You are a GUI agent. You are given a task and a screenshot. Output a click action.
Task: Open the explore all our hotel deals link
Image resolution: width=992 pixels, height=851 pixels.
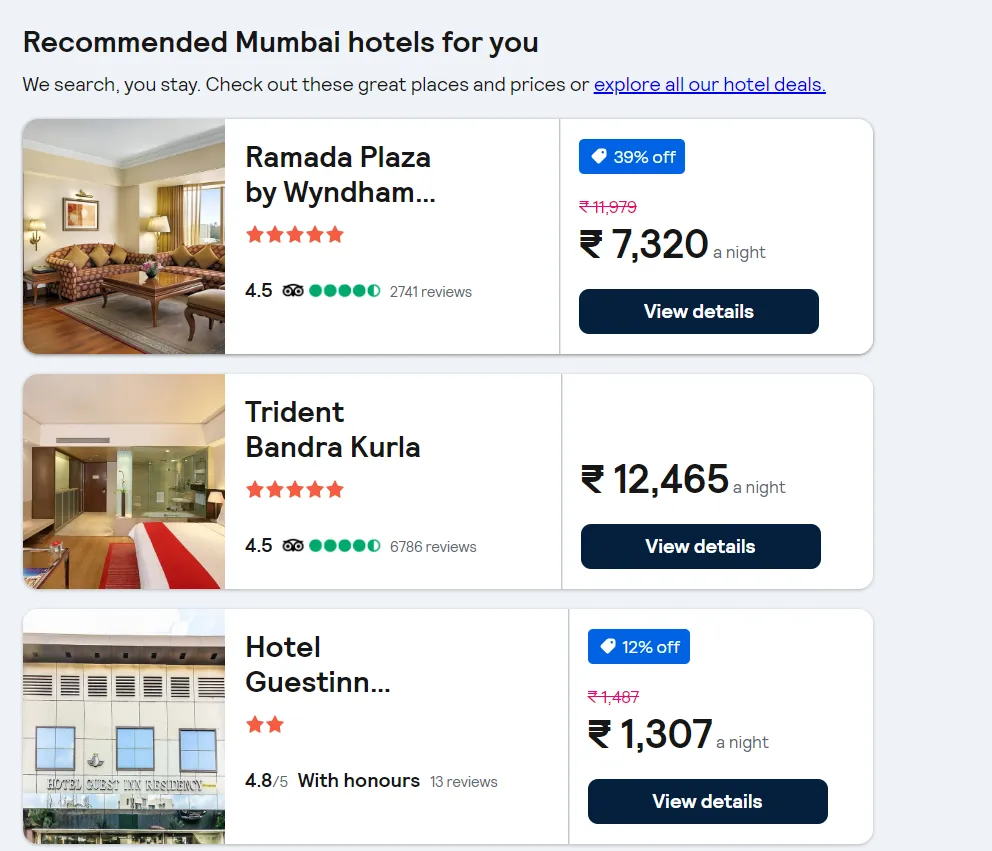[x=709, y=85]
